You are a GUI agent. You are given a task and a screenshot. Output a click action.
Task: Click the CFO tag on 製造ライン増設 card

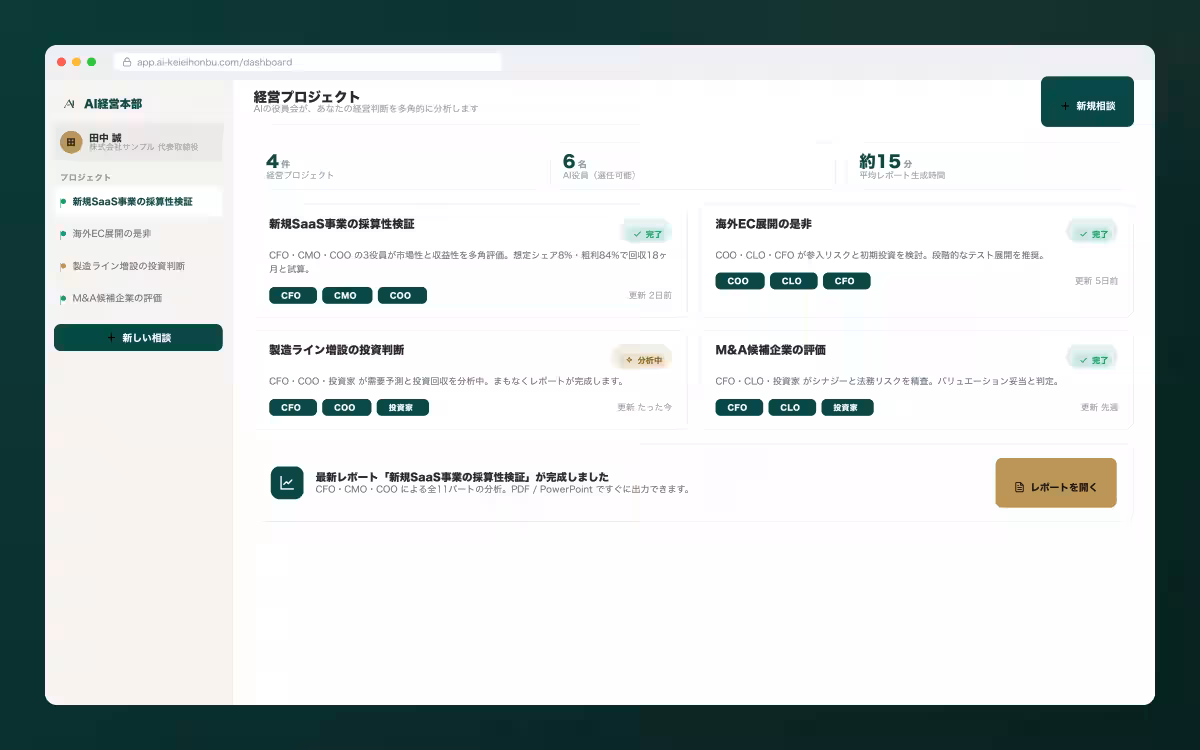[x=292, y=407]
